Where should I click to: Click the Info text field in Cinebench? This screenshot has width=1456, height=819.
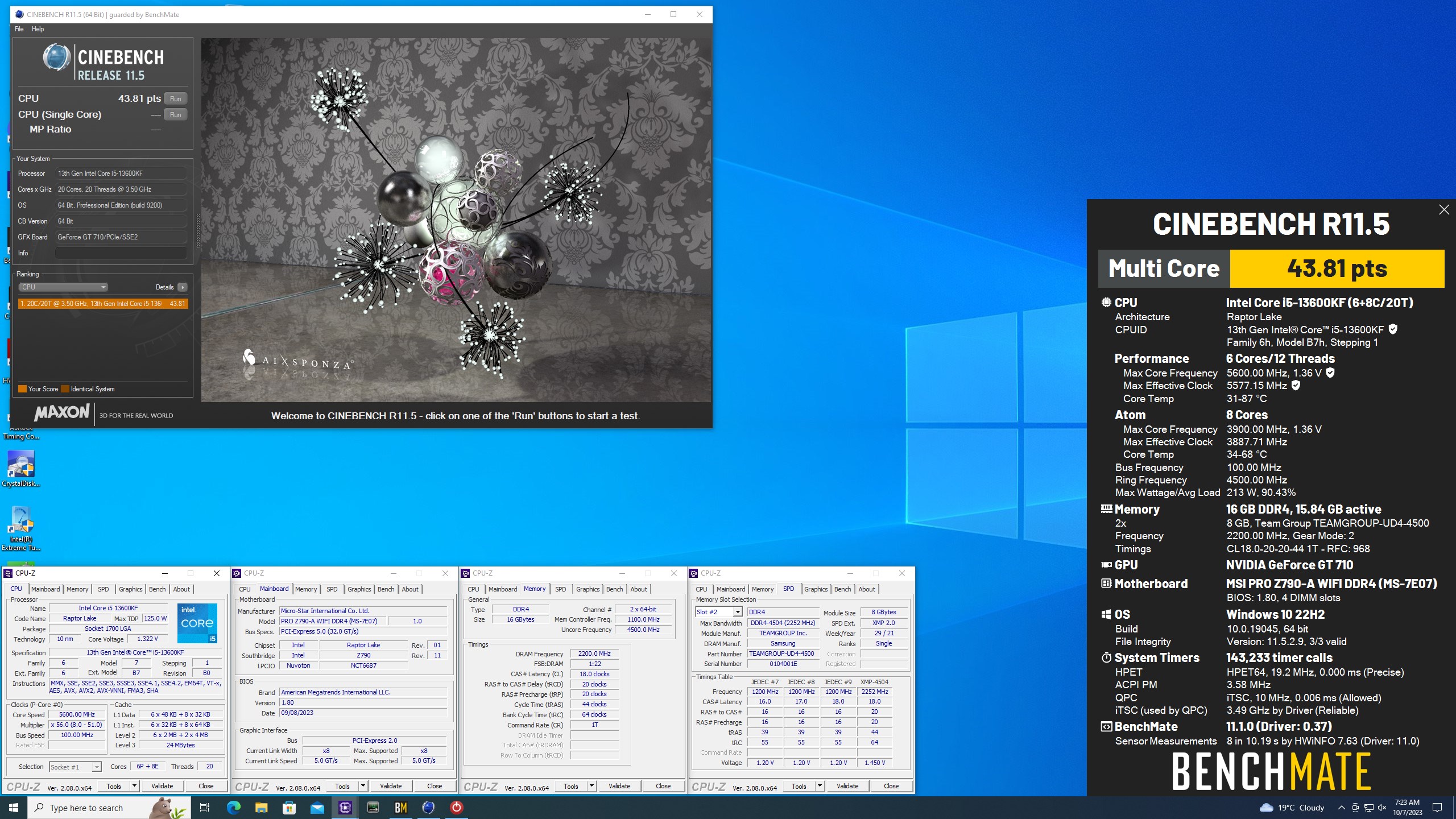click(121, 253)
